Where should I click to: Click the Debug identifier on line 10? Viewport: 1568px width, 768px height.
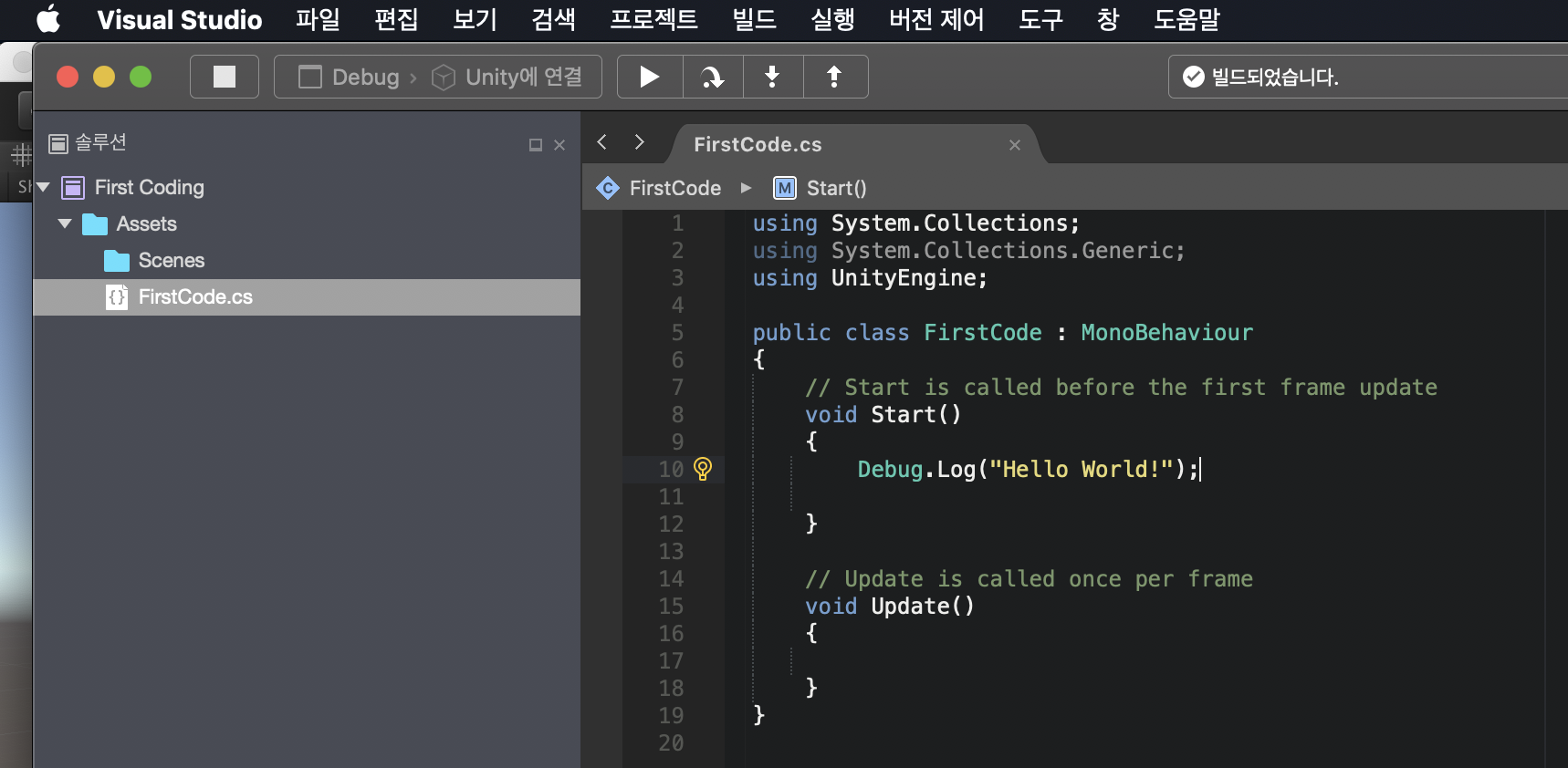click(x=890, y=469)
